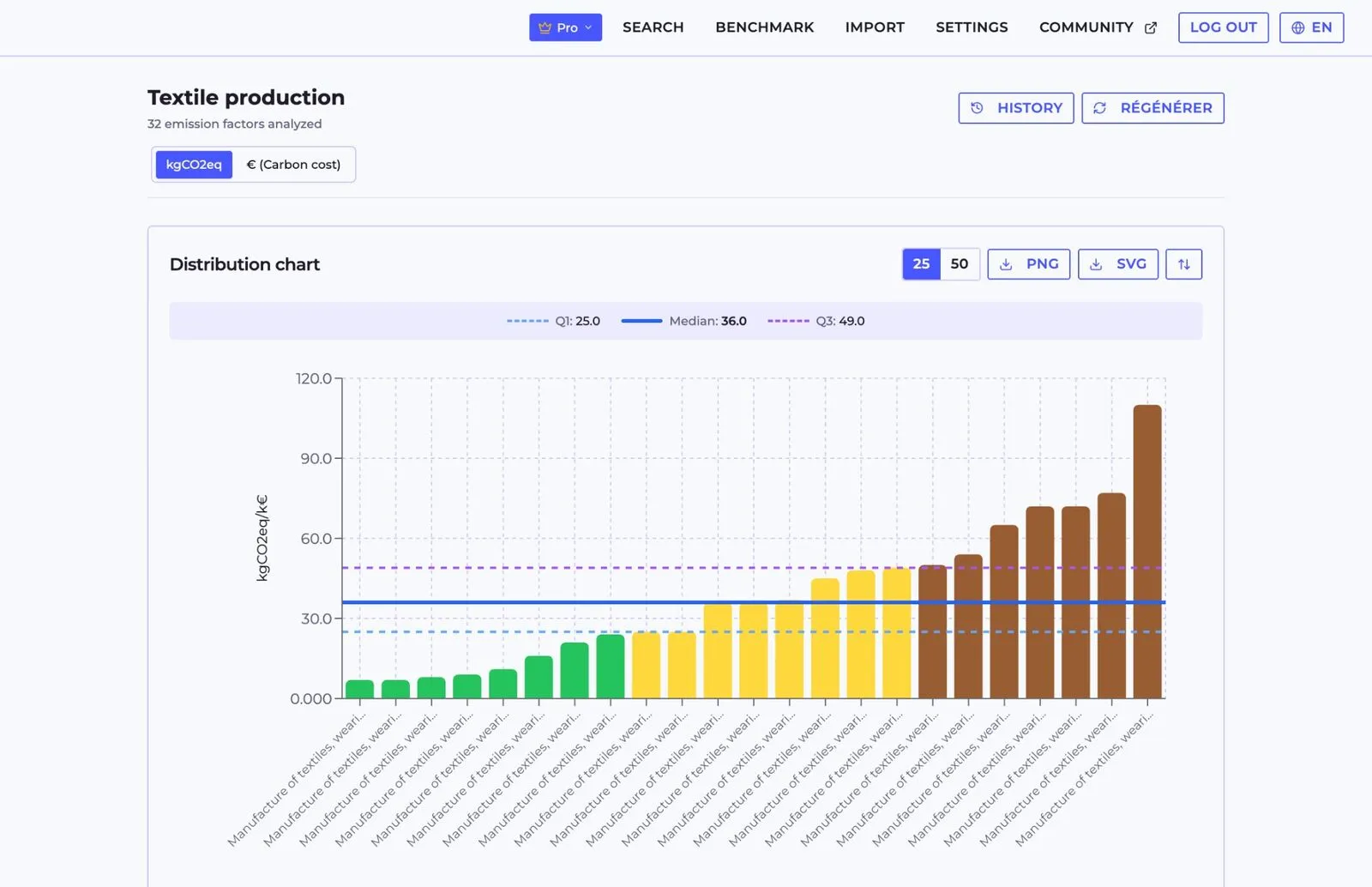Click the crown icon on Pro badge
Screen dimensions: 1372x887
[x=545, y=27]
